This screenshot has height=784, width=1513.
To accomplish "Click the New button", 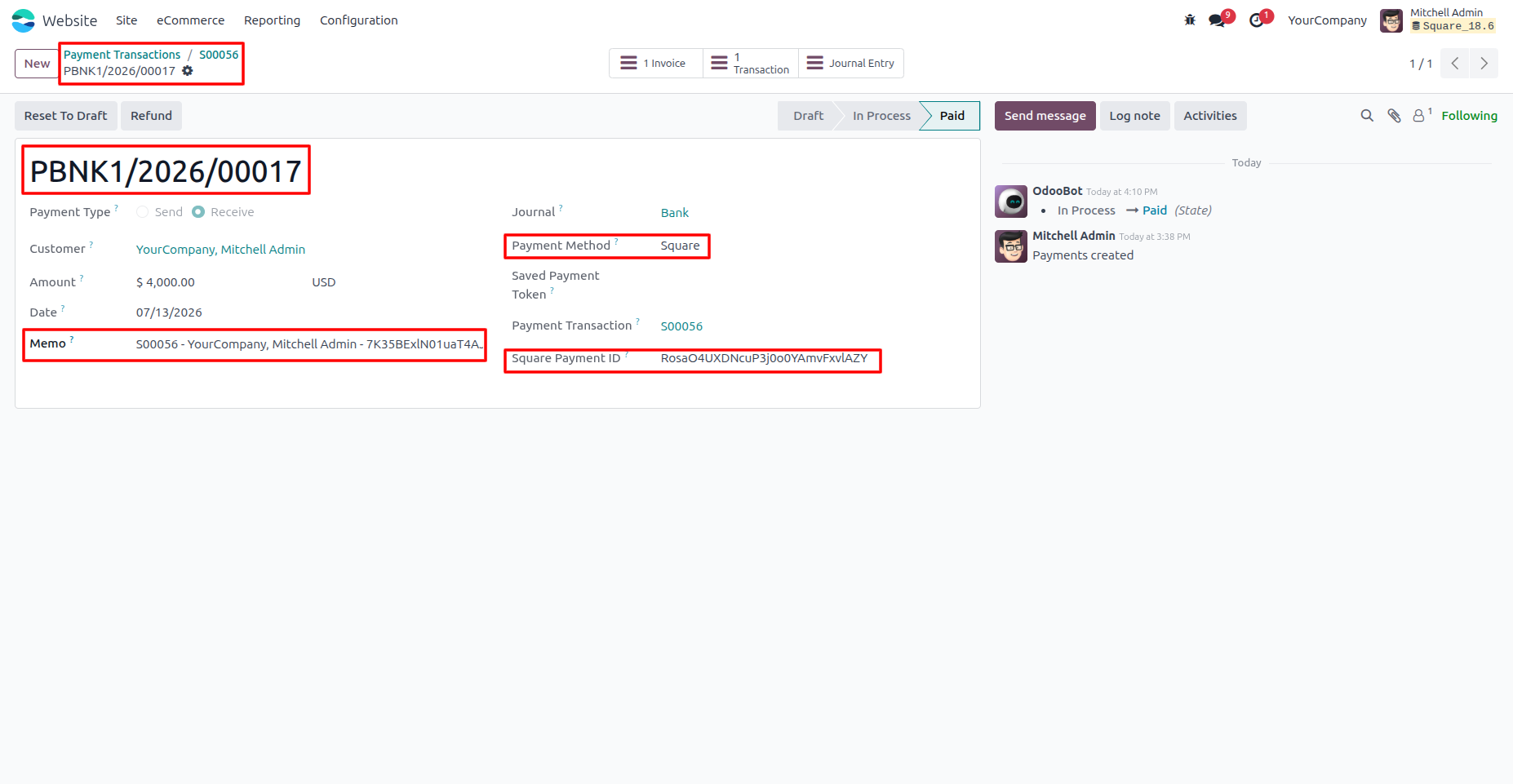I will click(37, 64).
